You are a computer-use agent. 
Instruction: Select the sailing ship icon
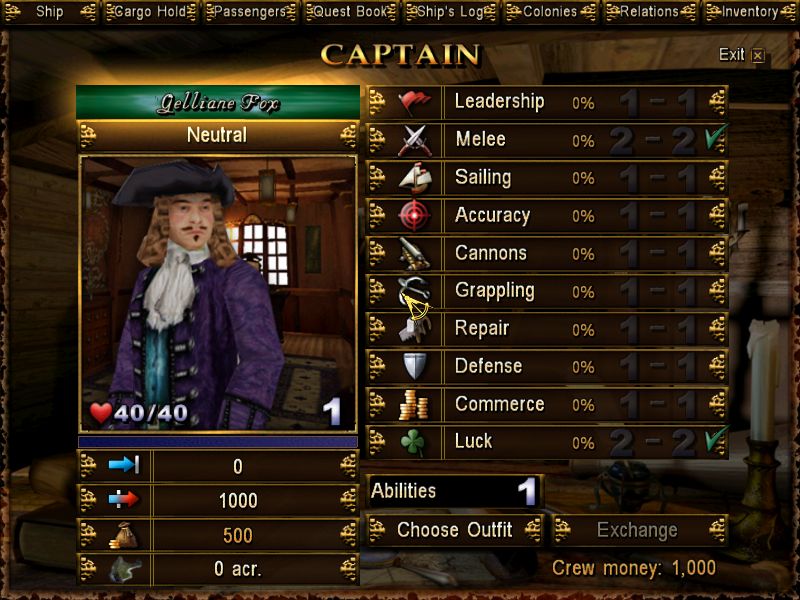coord(414,178)
